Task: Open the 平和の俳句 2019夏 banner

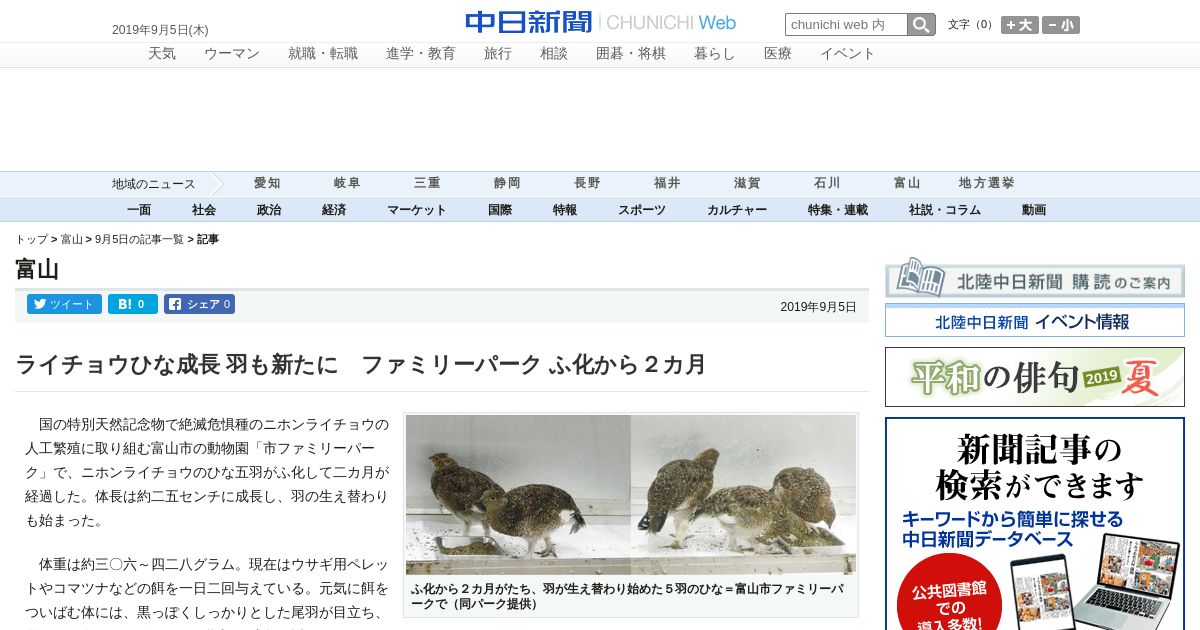Action: (1035, 377)
